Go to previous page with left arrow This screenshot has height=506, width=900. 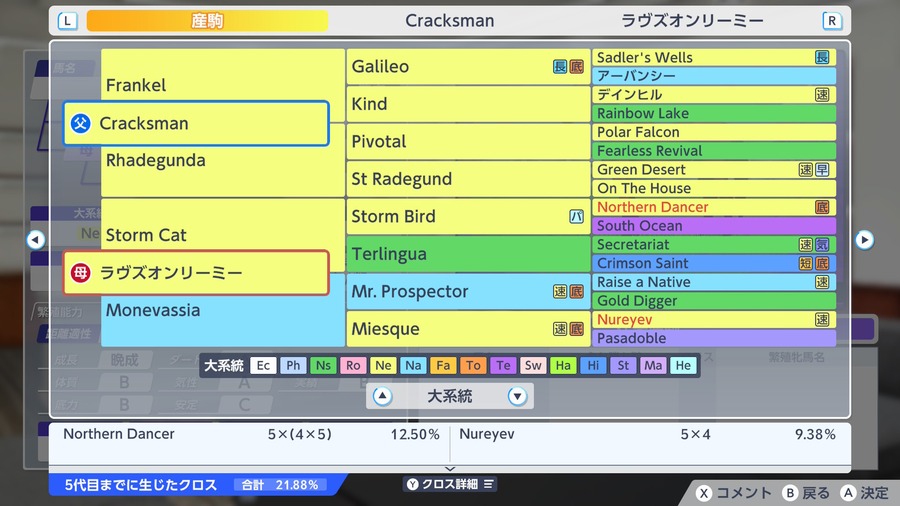[x=36, y=239]
